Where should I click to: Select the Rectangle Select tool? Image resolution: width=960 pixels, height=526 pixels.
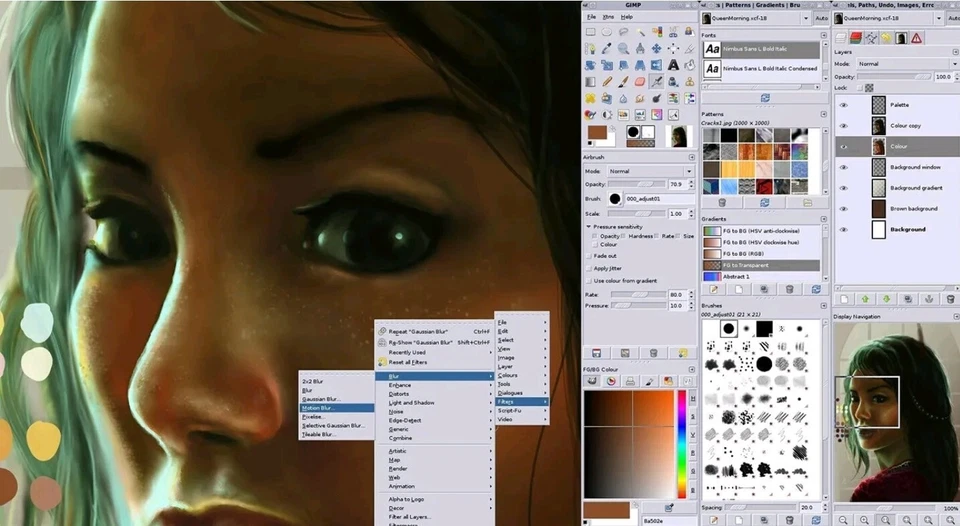[591, 32]
